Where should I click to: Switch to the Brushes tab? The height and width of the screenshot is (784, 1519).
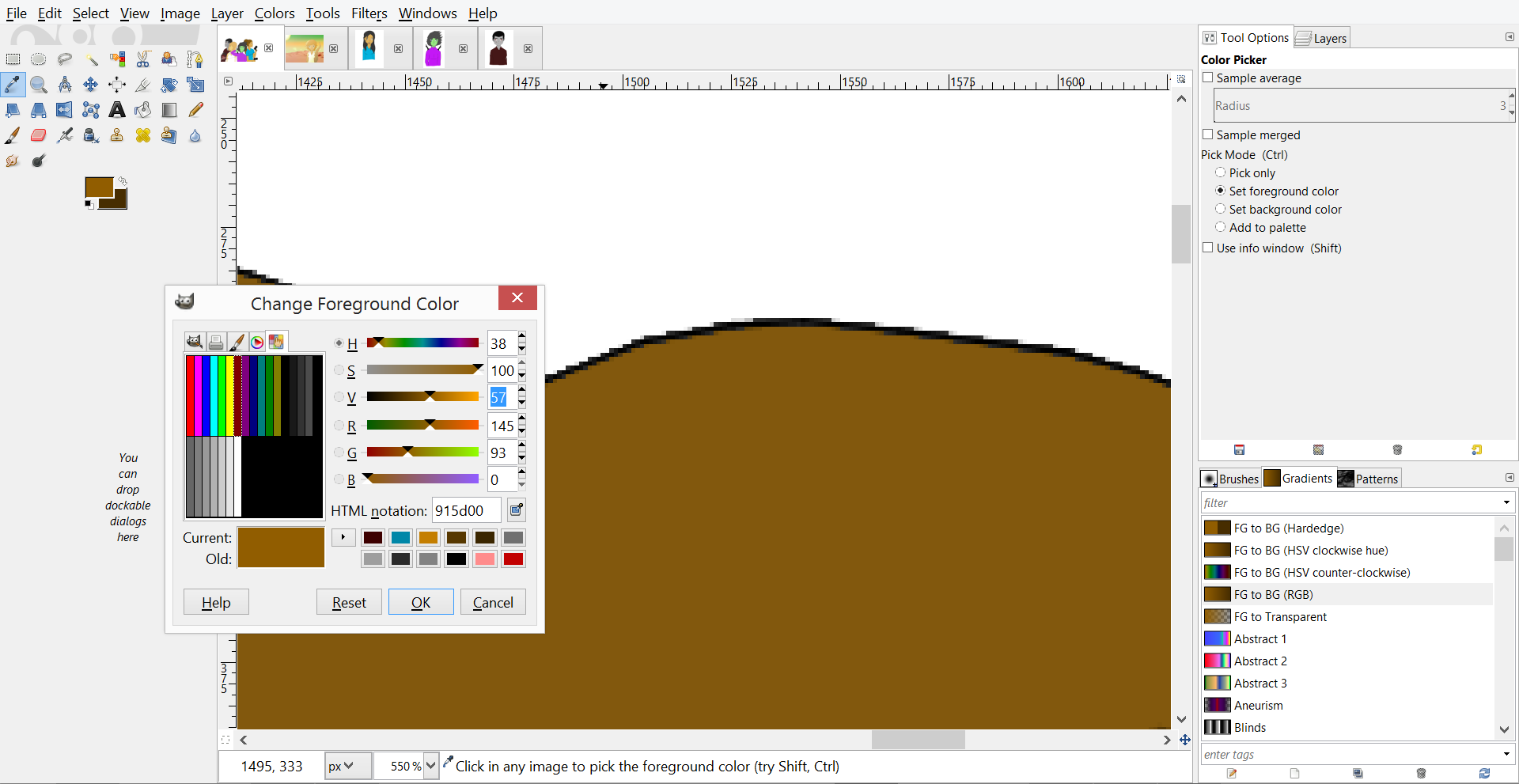[x=1230, y=479]
